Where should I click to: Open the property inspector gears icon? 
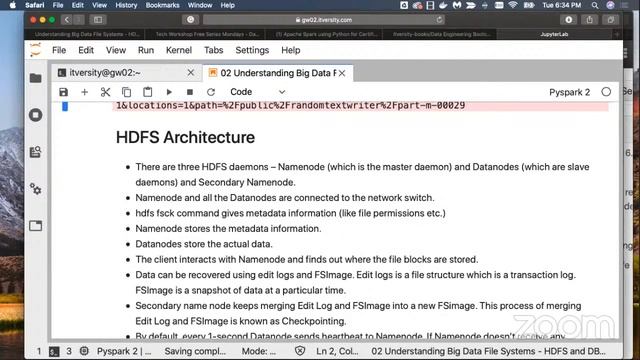[x=36, y=189]
